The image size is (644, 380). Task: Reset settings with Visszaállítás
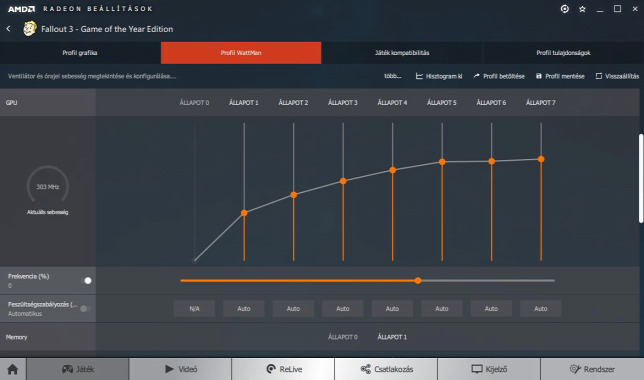point(617,76)
